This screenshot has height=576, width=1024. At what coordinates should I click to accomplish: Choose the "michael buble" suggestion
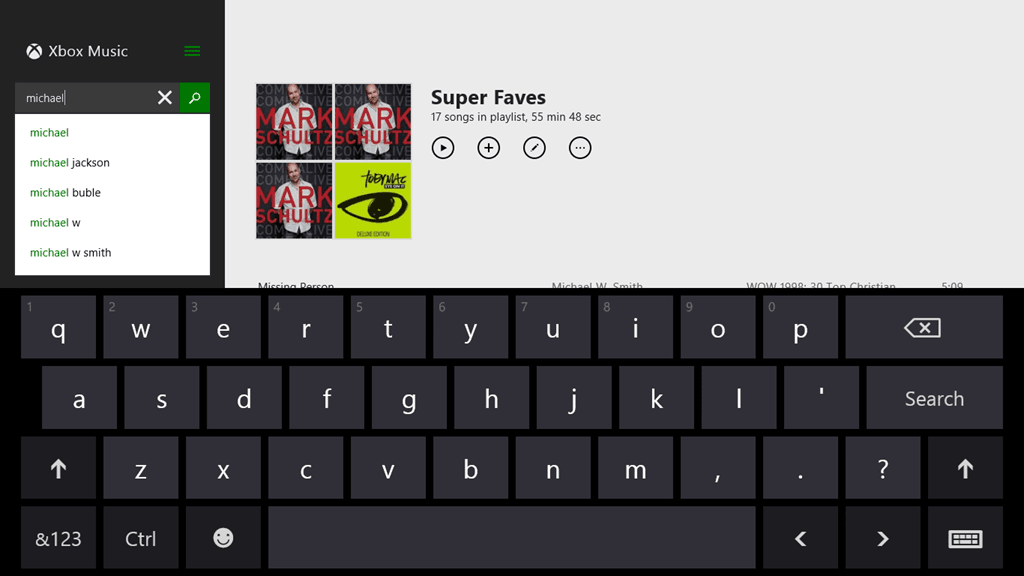(x=66, y=193)
